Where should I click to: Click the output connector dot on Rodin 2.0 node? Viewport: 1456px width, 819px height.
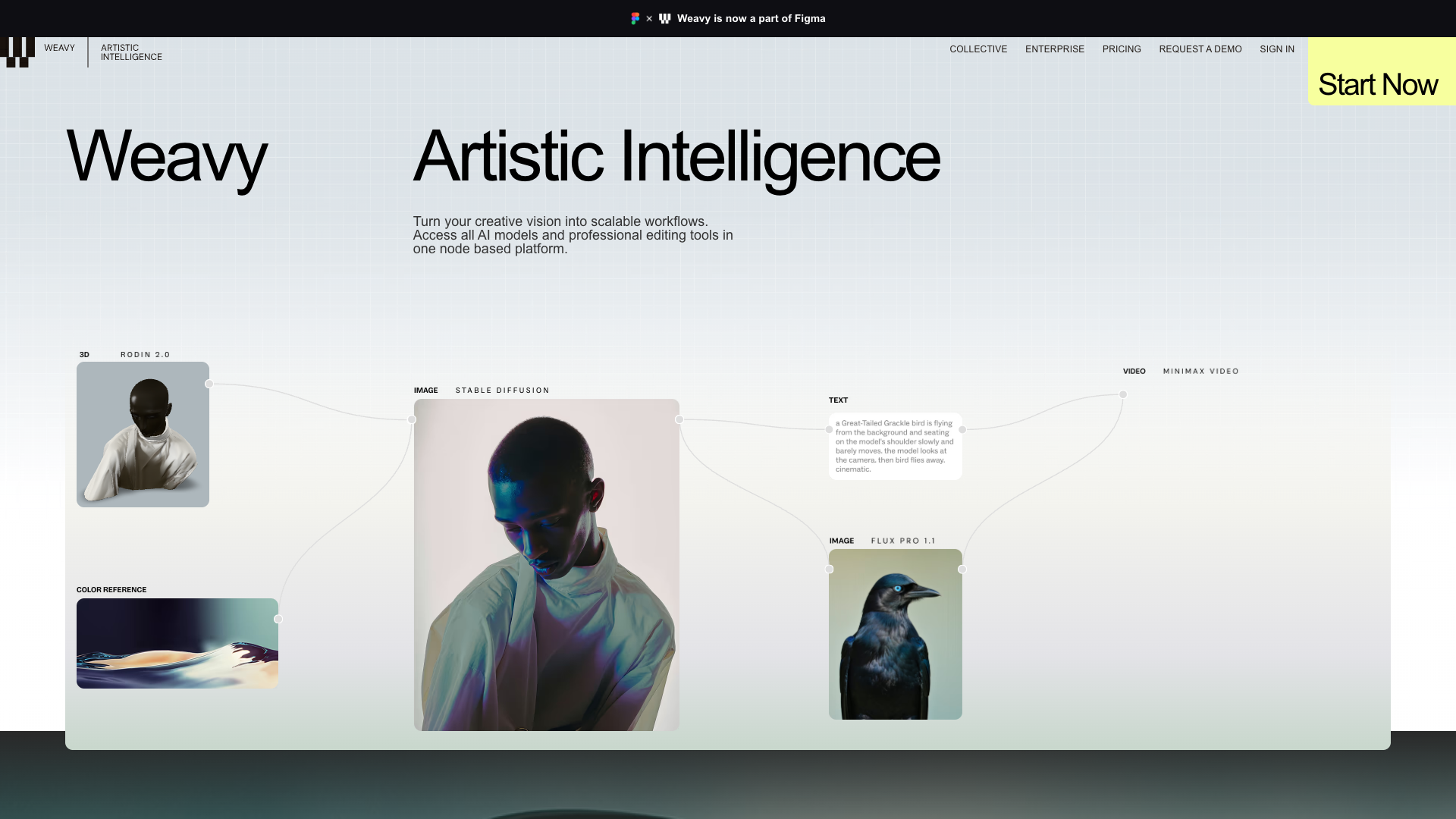pyautogui.click(x=209, y=384)
